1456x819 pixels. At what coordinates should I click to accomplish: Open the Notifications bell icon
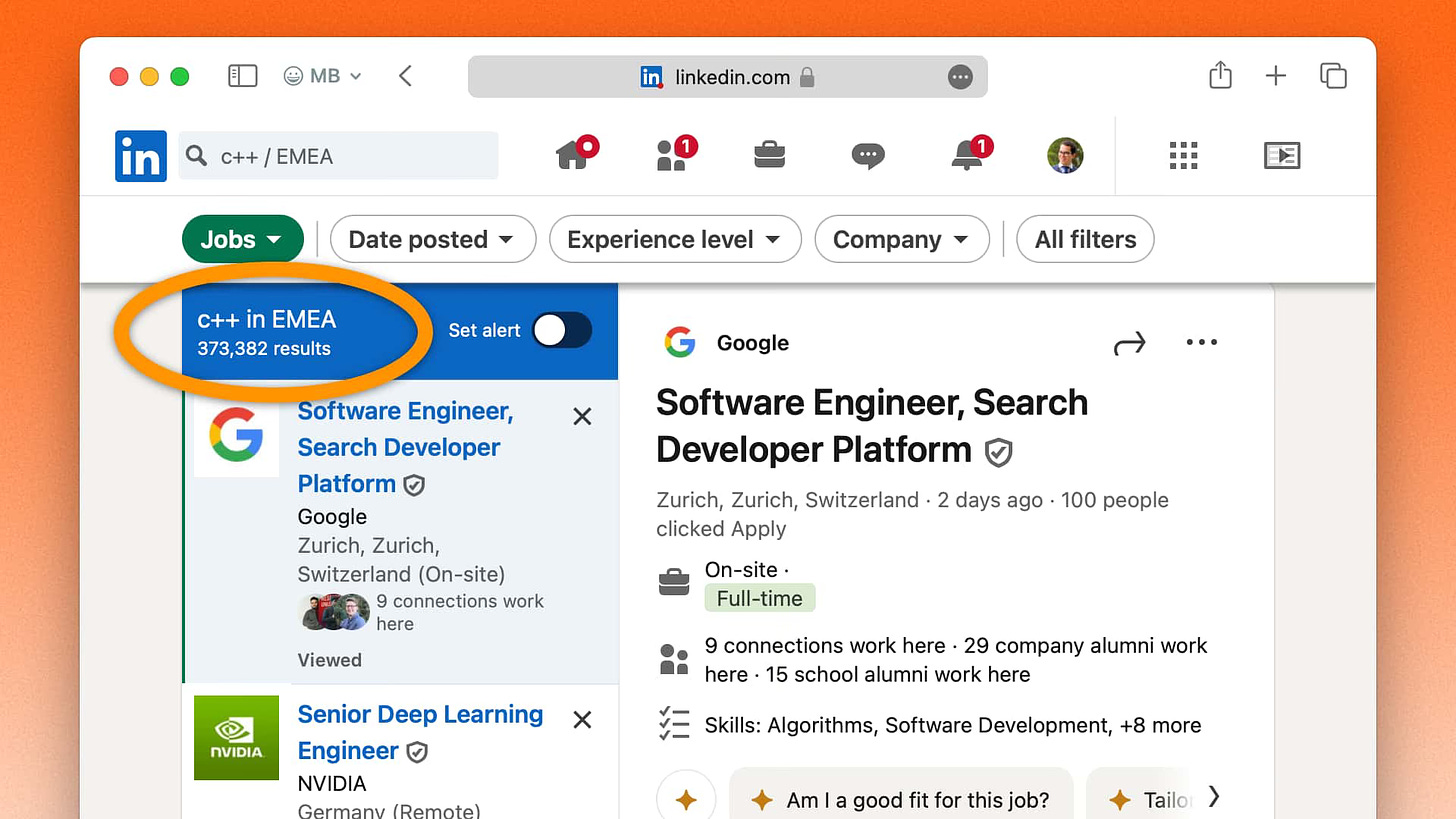(969, 154)
